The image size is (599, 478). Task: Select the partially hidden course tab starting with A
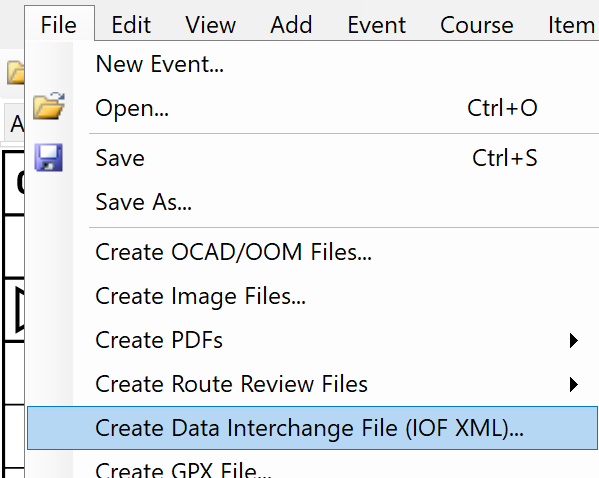pyautogui.click(x=15, y=123)
